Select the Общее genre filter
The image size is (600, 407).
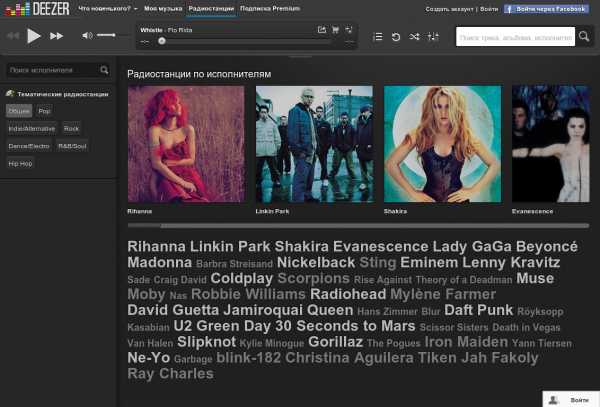pyautogui.click(x=19, y=111)
